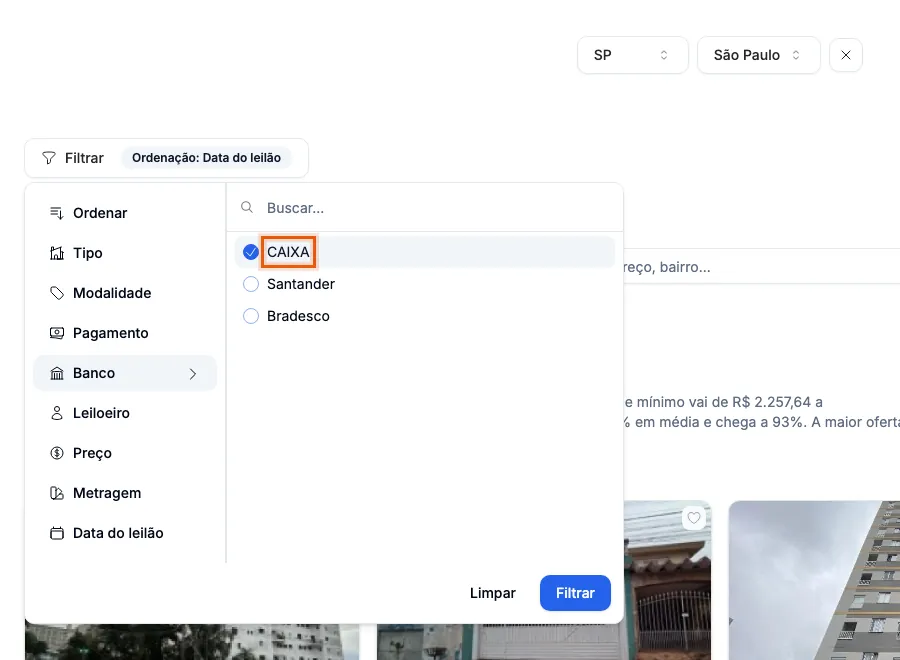Screen dimensions: 900x660
Task: Open the Data do leilão filter section
Action: click(x=125, y=533)
